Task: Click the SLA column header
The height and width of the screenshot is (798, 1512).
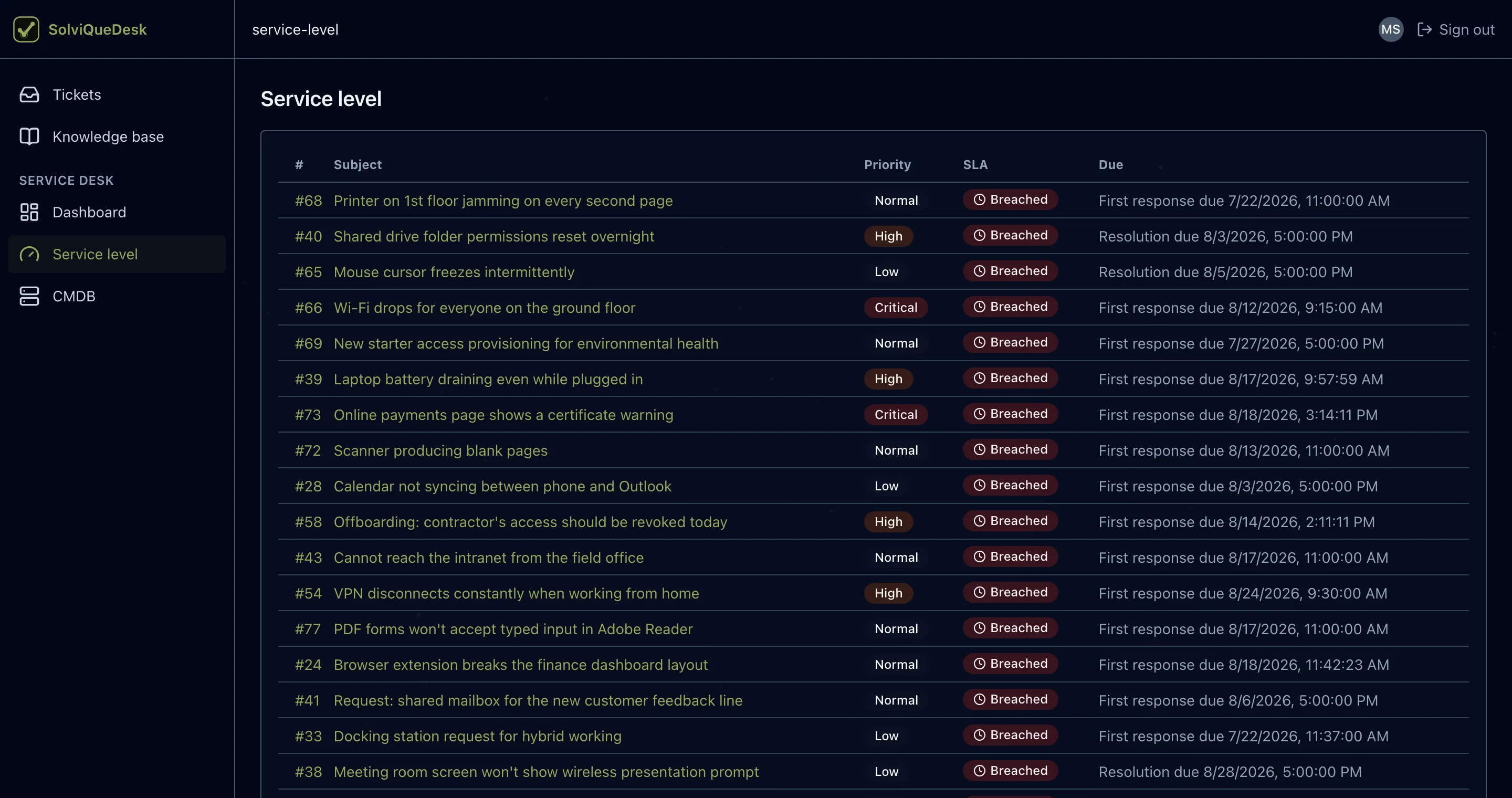Action: 975,165
